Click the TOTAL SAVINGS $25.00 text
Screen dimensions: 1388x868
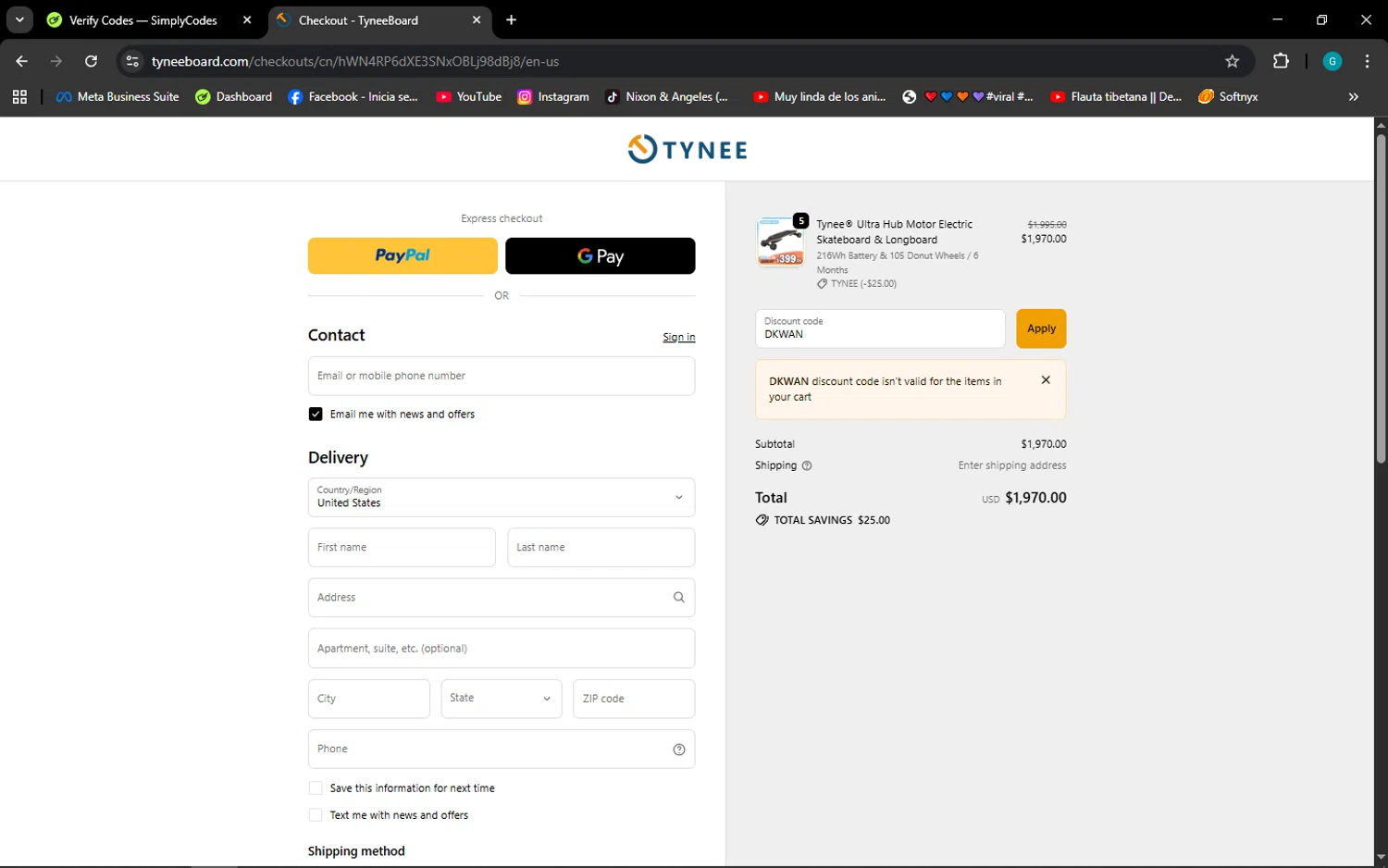[832, 520]
